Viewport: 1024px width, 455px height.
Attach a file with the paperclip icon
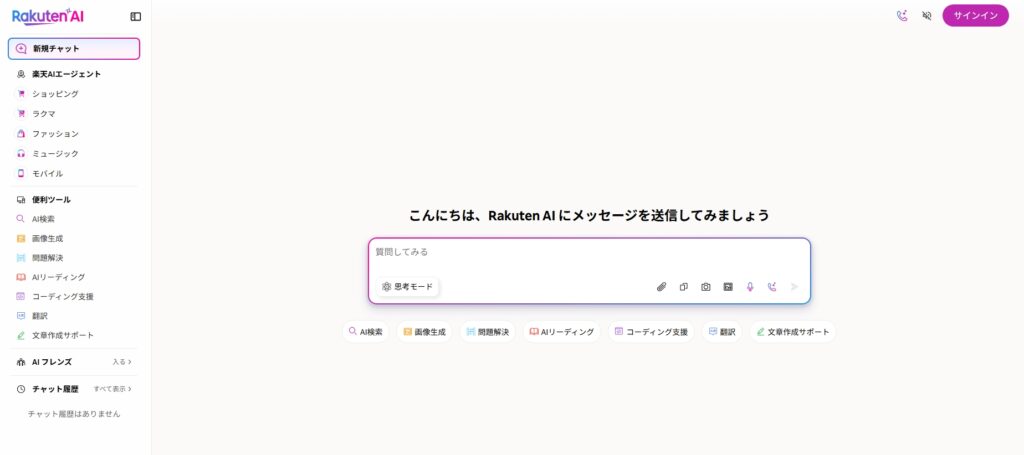(662, 287)
